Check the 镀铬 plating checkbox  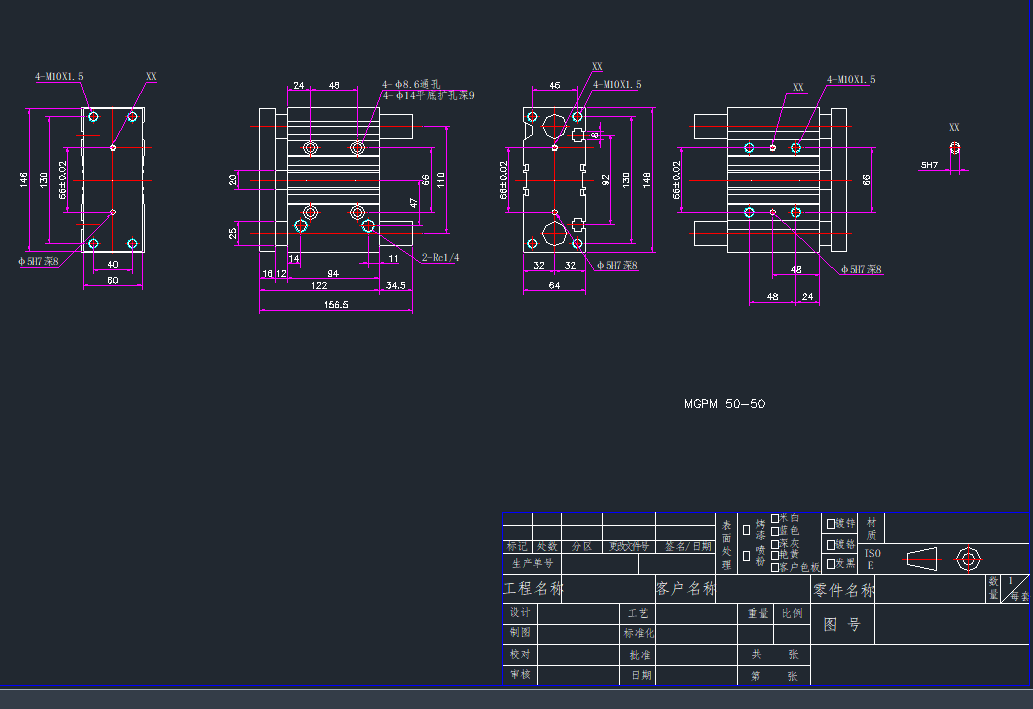(830, 544)
